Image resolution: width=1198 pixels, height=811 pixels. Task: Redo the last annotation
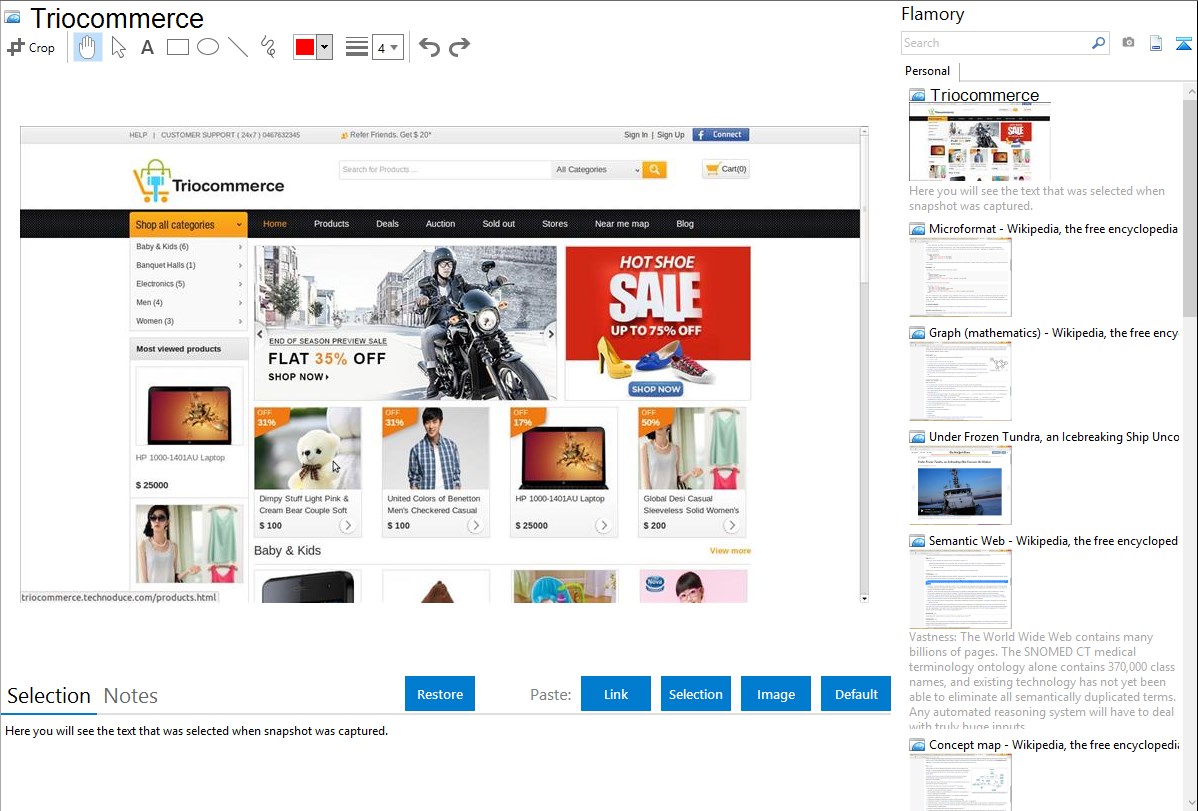coord(459,47)
